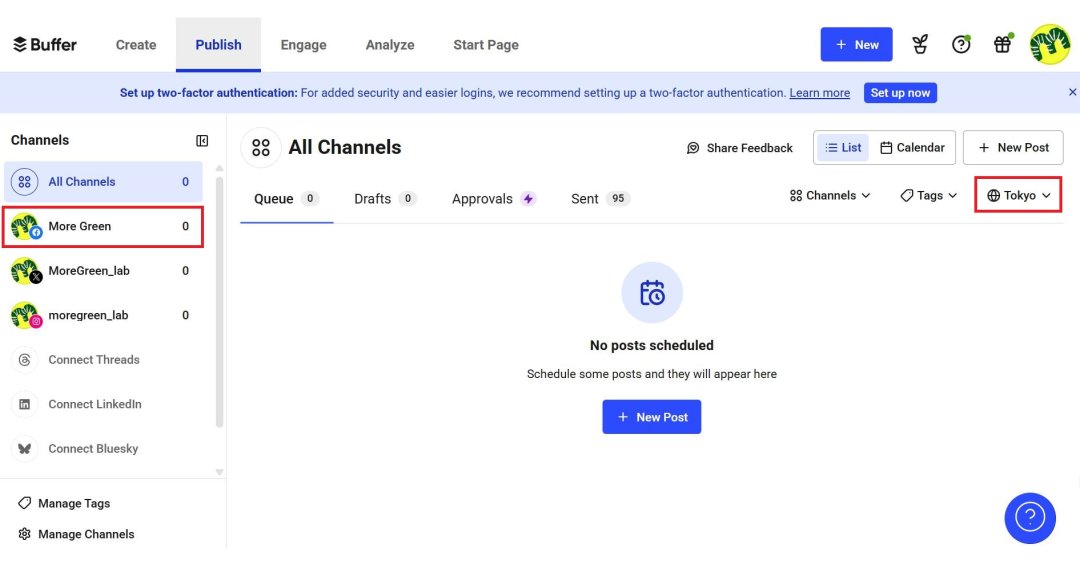
Task: Click the Manage Tags tag icon
Action: click(25, 503)
